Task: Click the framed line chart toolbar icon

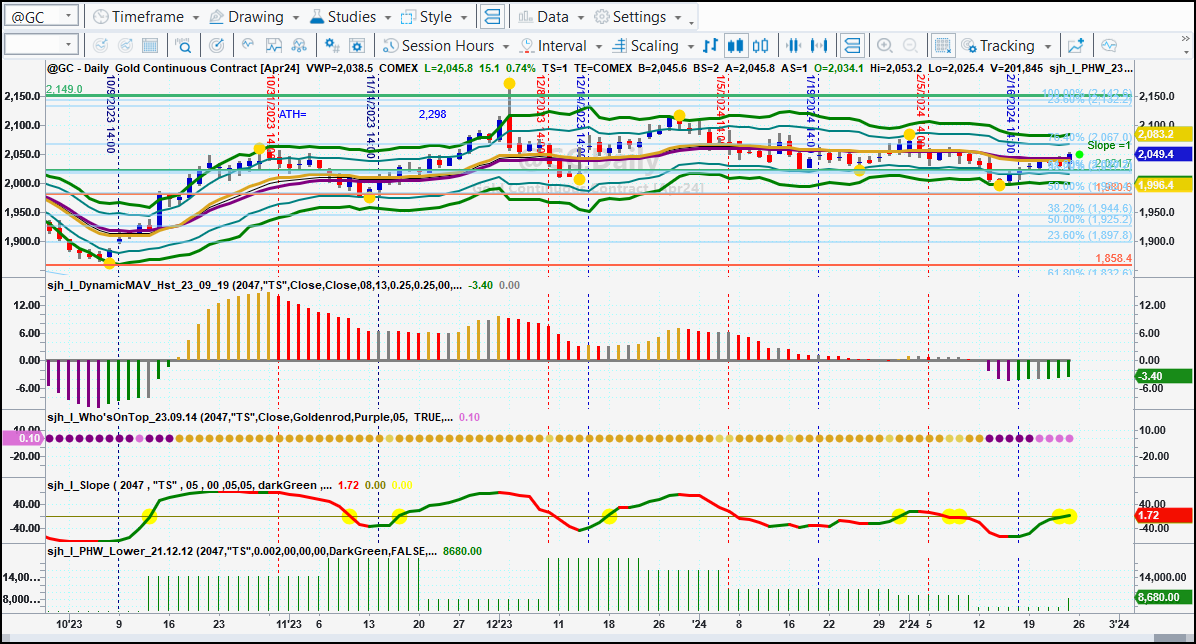Action: tap(274, 46)
